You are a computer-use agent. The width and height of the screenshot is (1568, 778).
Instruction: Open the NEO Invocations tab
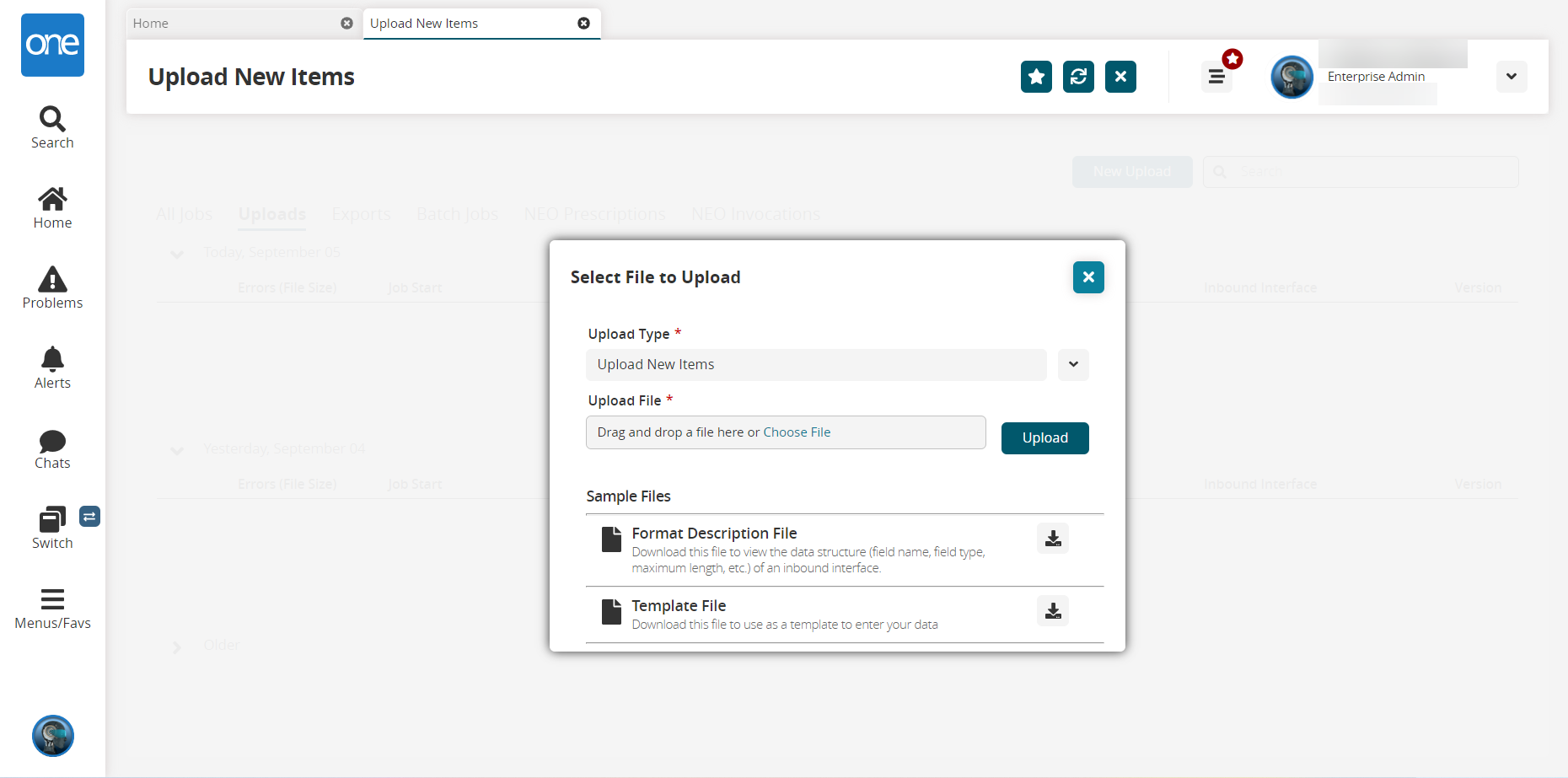click(755, 214)
